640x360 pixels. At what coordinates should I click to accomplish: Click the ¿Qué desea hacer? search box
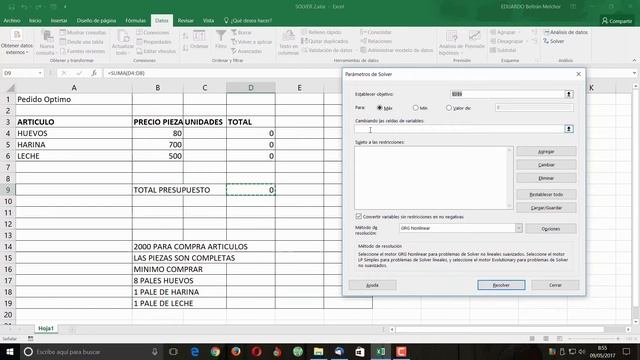point(248,20)
